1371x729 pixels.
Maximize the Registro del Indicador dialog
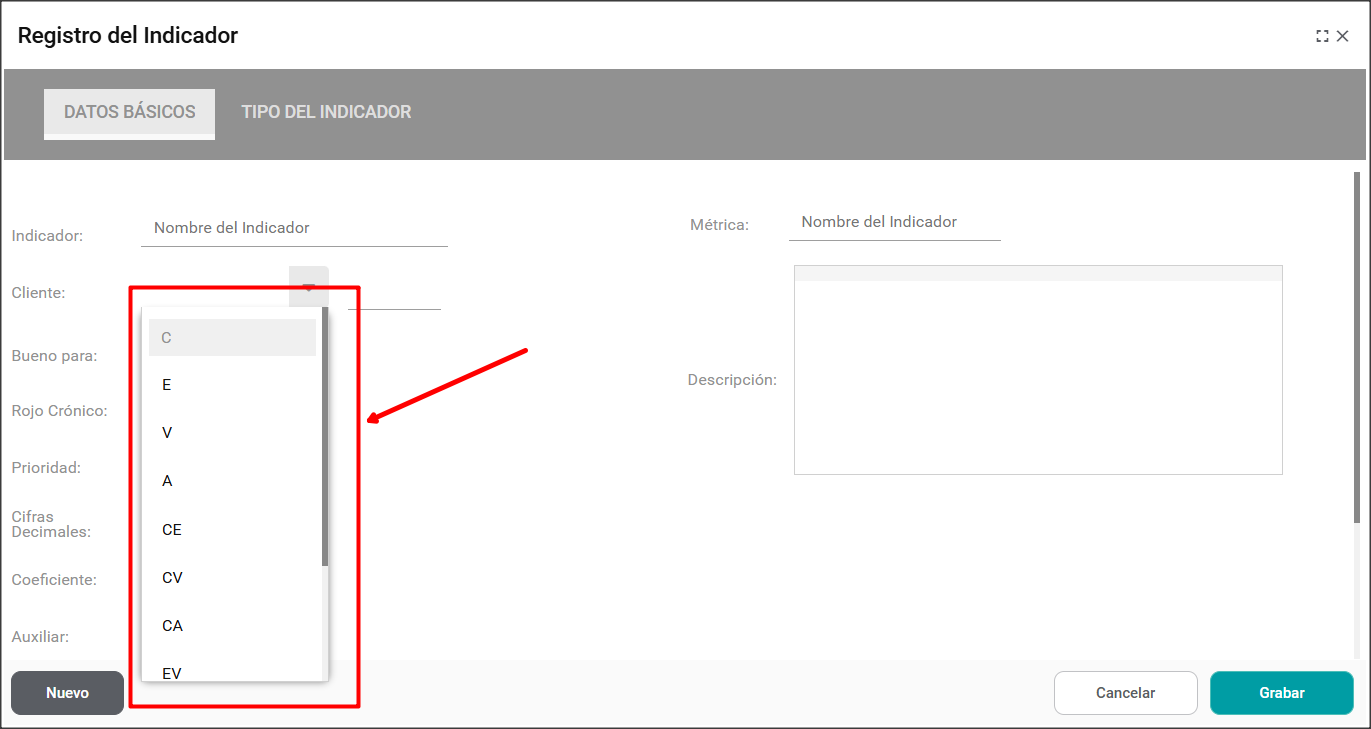(x=1322, y=36)
